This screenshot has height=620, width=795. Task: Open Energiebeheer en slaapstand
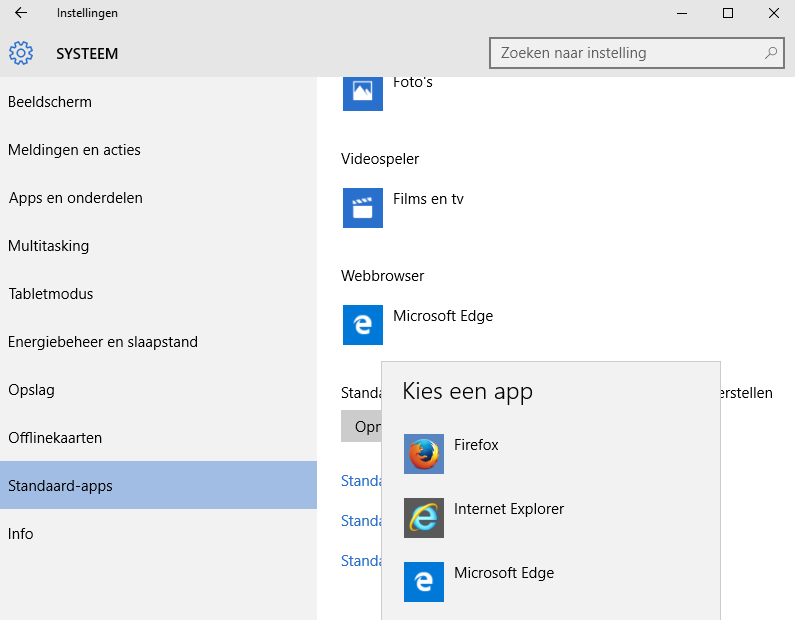coord(103,342)
